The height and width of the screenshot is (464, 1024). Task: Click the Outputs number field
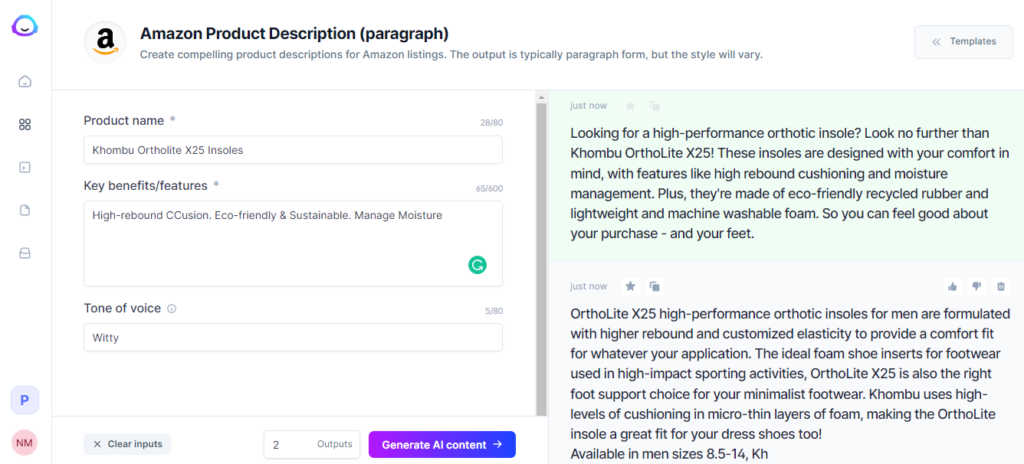[x=312, y=444]
